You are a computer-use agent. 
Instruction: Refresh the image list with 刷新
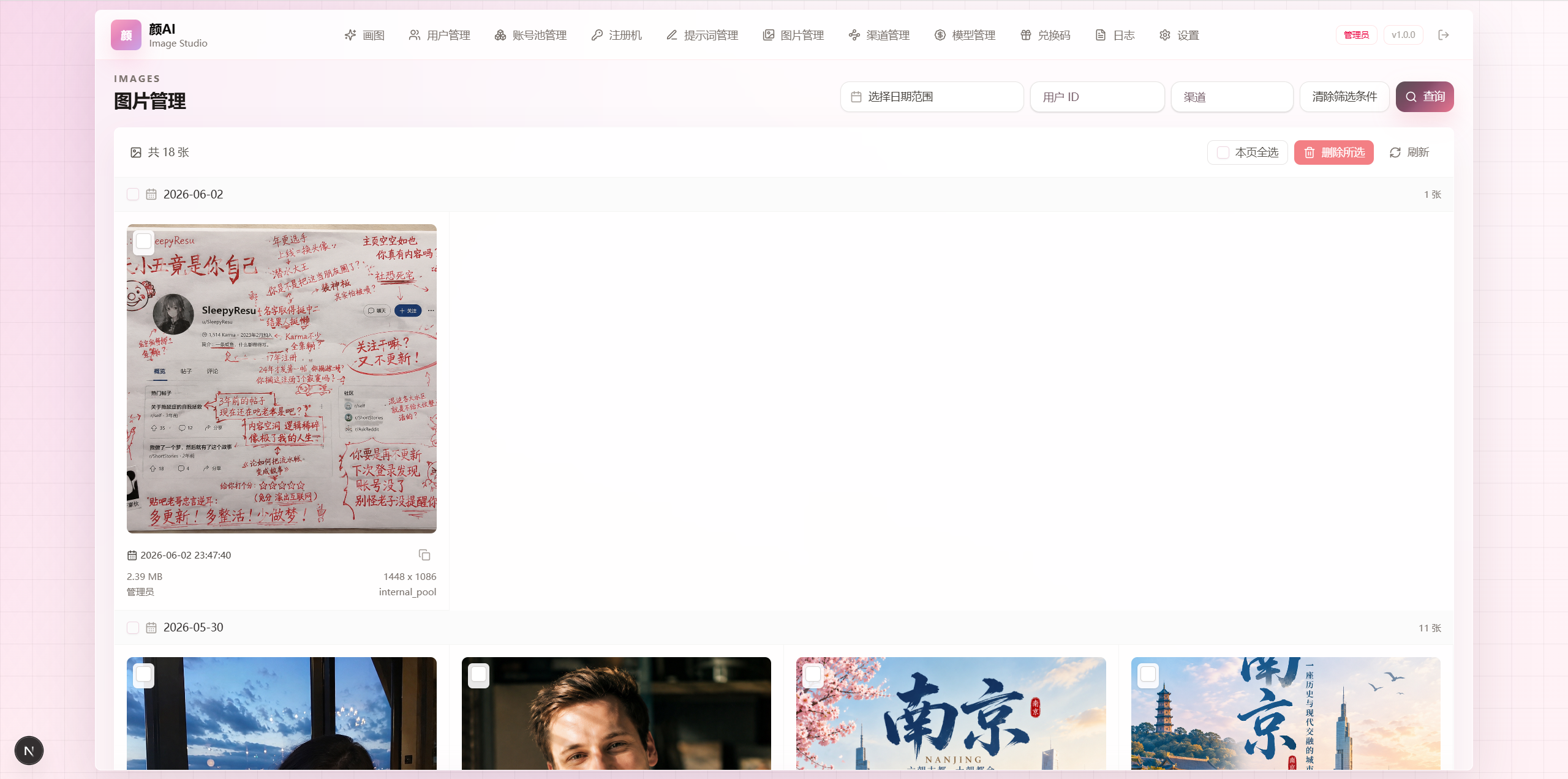[x=1409, y=152]
